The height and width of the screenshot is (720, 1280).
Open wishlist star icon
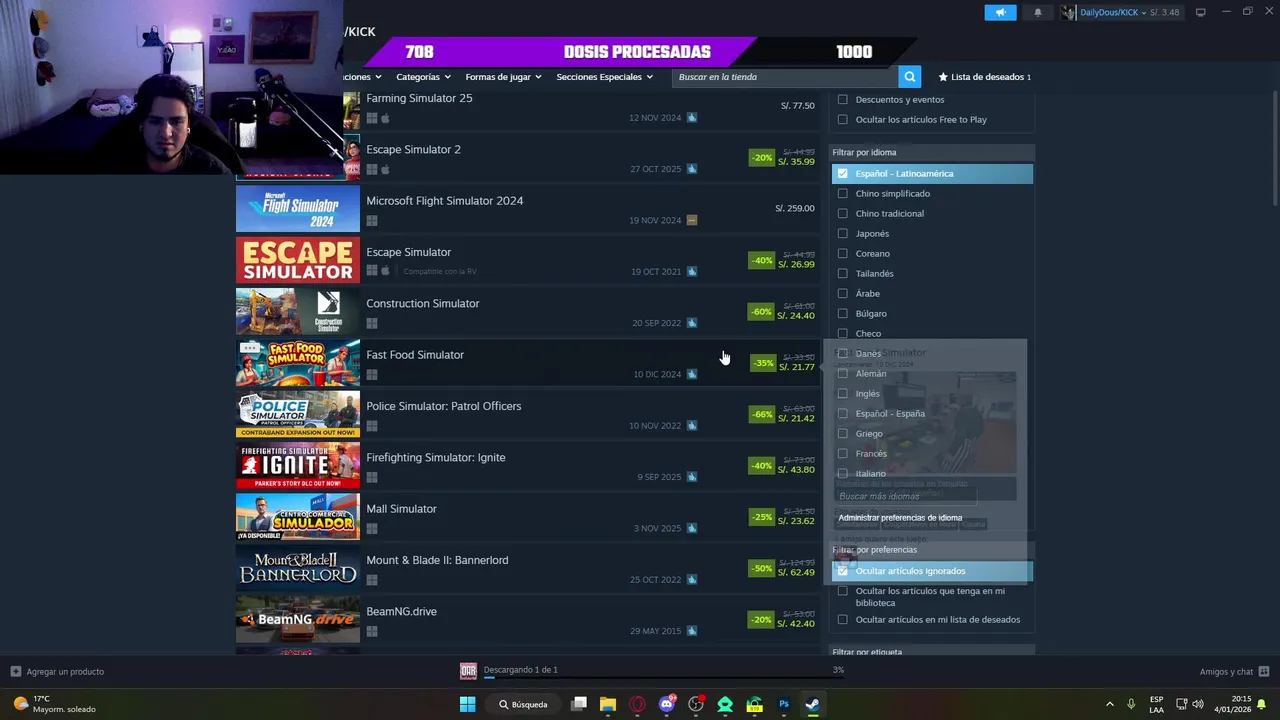coord(943,77)
